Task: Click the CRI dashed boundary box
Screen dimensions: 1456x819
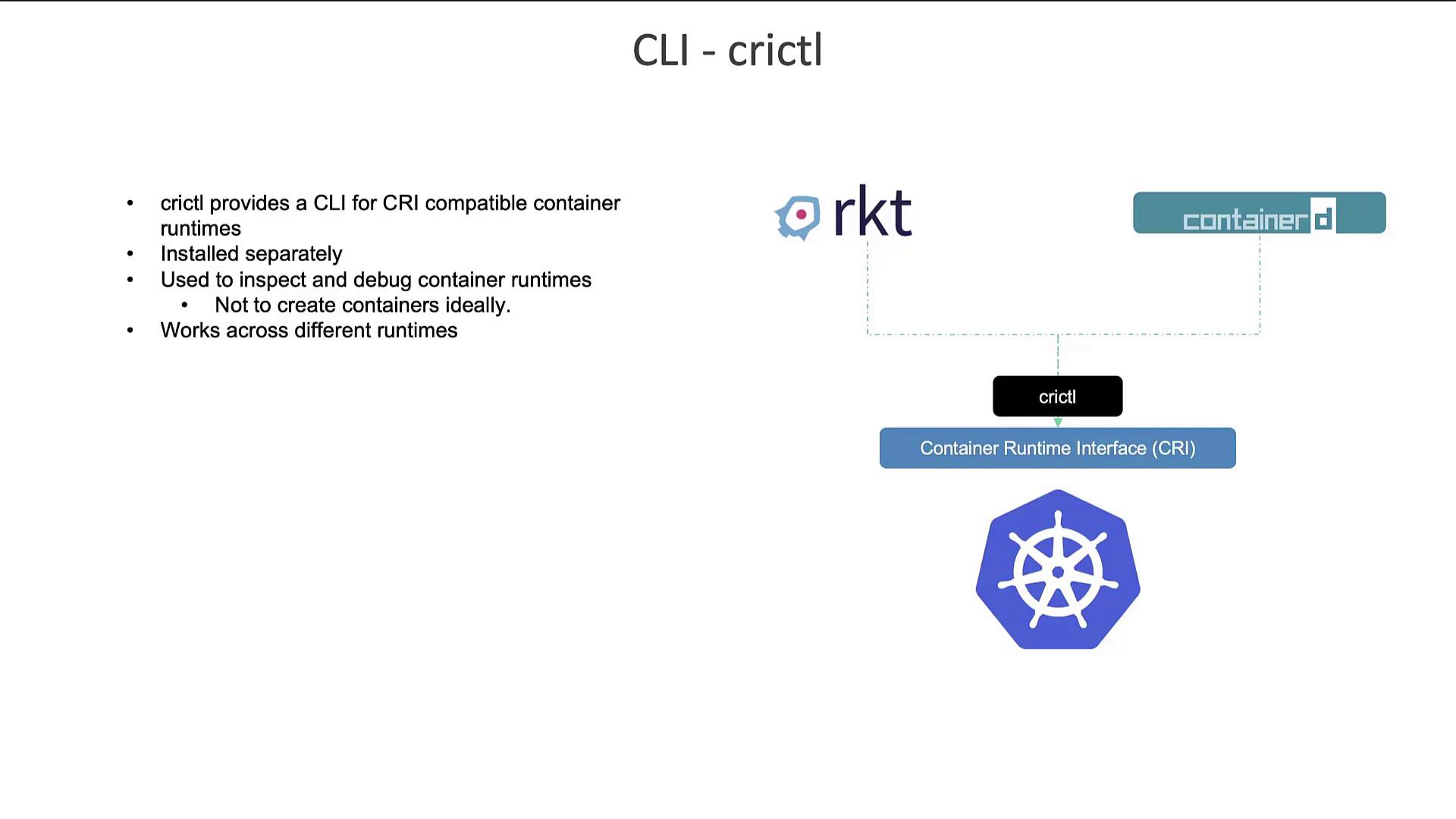Action: (x=1062, y=290)
